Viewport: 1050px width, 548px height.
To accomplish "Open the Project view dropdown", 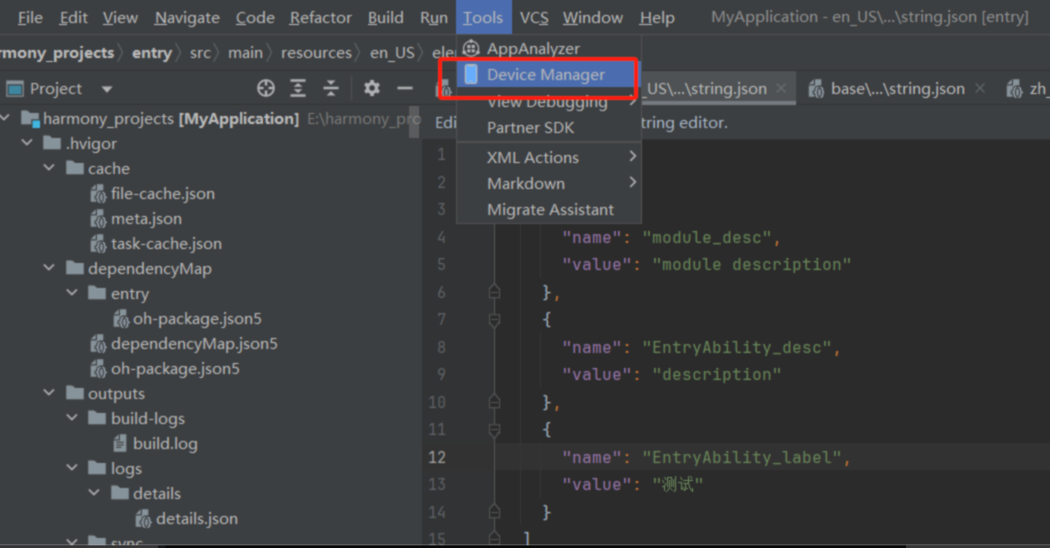I will (106, 88).
